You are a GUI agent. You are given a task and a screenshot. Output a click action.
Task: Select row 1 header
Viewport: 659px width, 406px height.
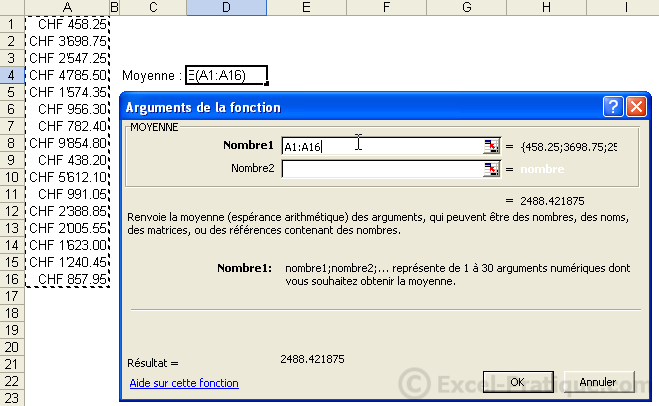12,24
